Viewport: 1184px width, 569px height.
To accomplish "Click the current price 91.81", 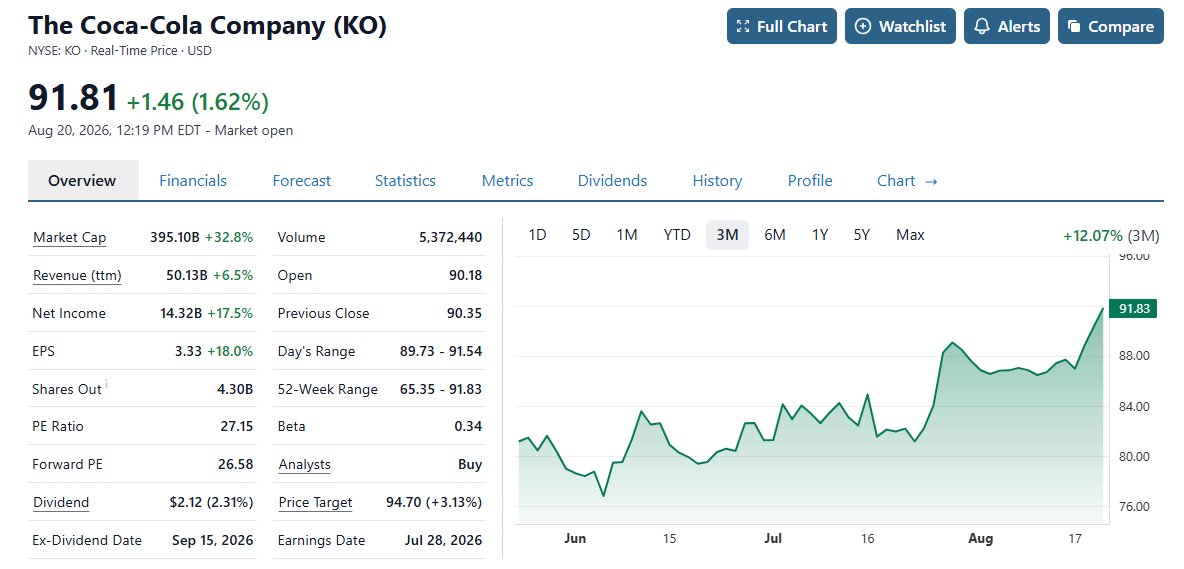I will click(73, 98).
